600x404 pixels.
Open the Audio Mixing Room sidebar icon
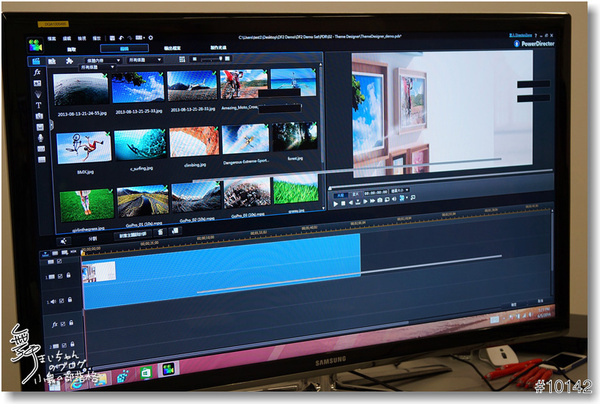click(40, 127)
